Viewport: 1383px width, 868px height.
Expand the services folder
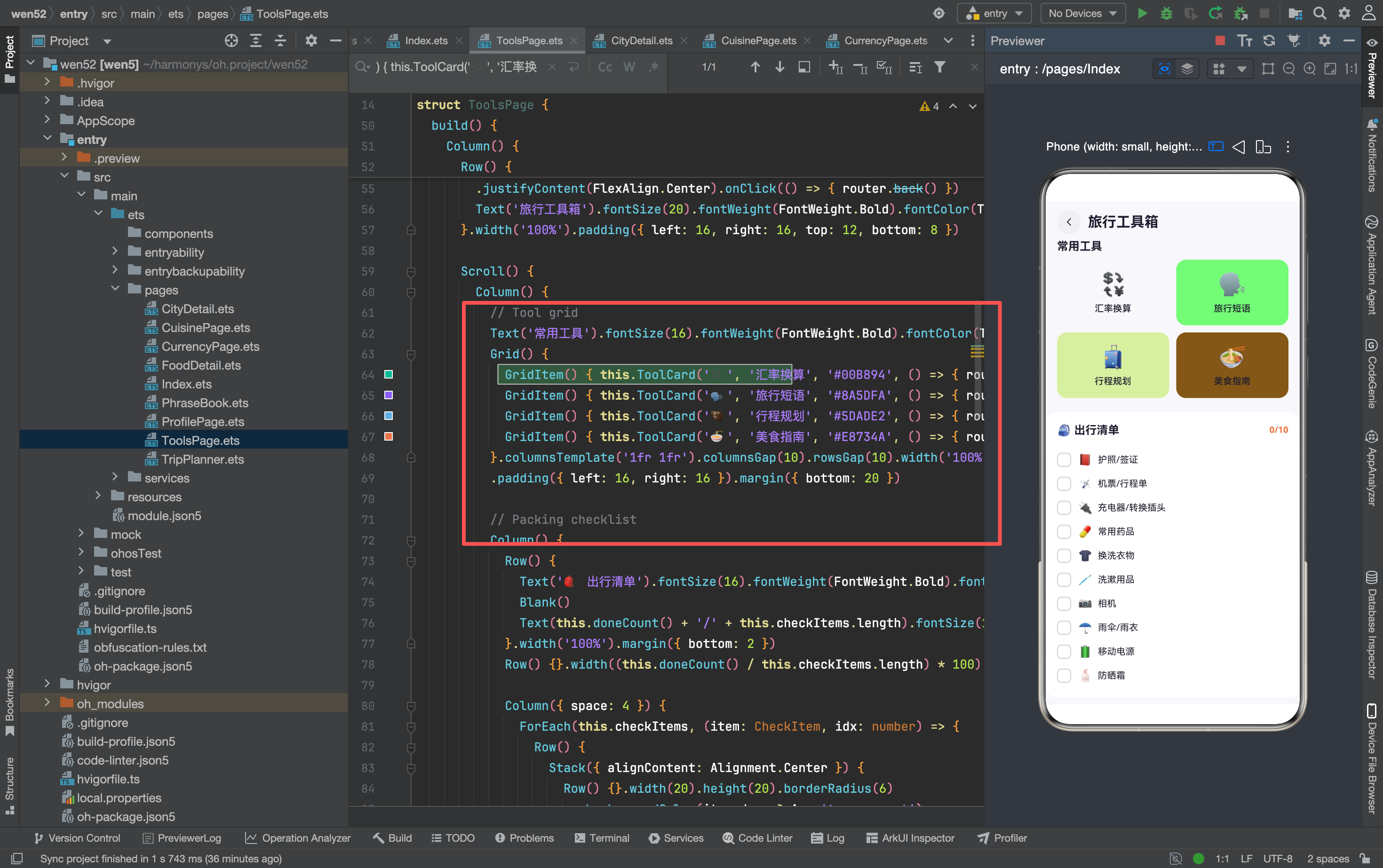point(115,478)
